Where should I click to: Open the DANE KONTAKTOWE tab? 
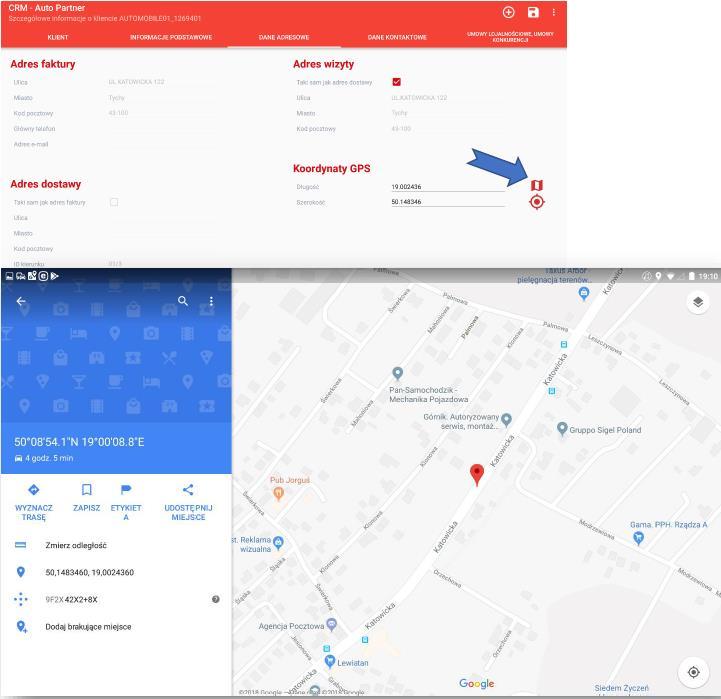[397, 37]
